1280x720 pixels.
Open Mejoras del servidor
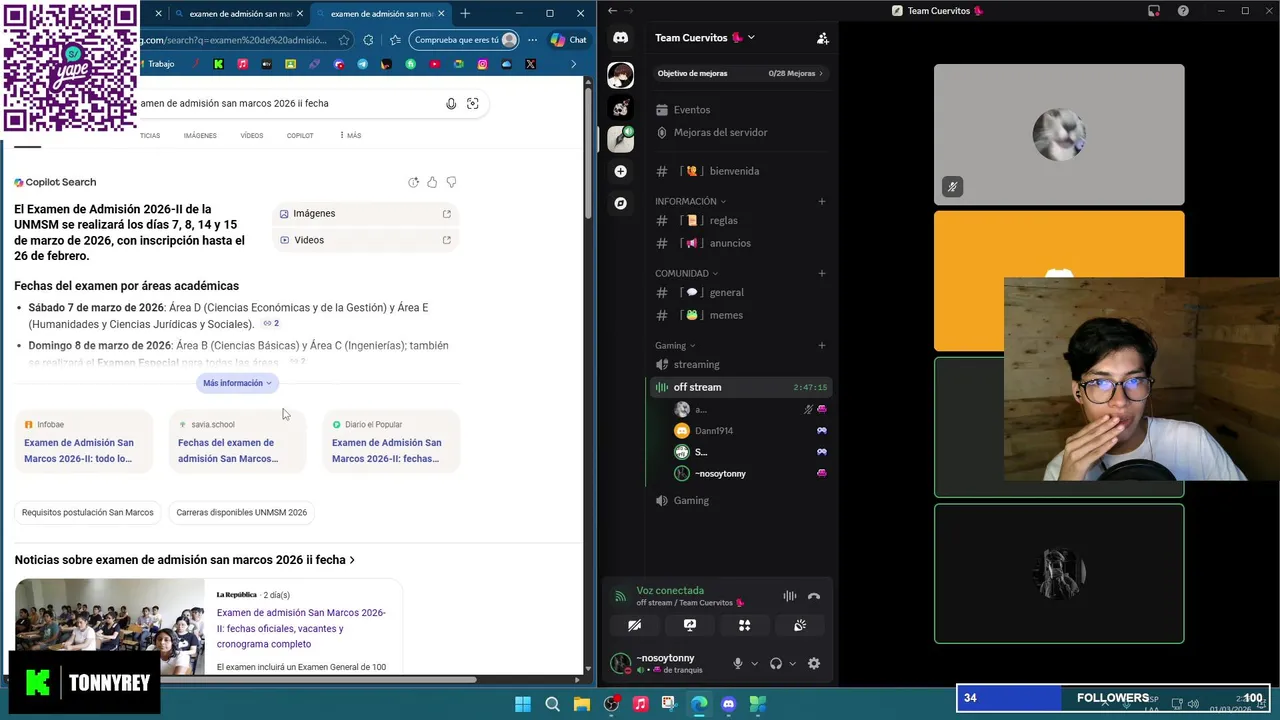point(720,132)
